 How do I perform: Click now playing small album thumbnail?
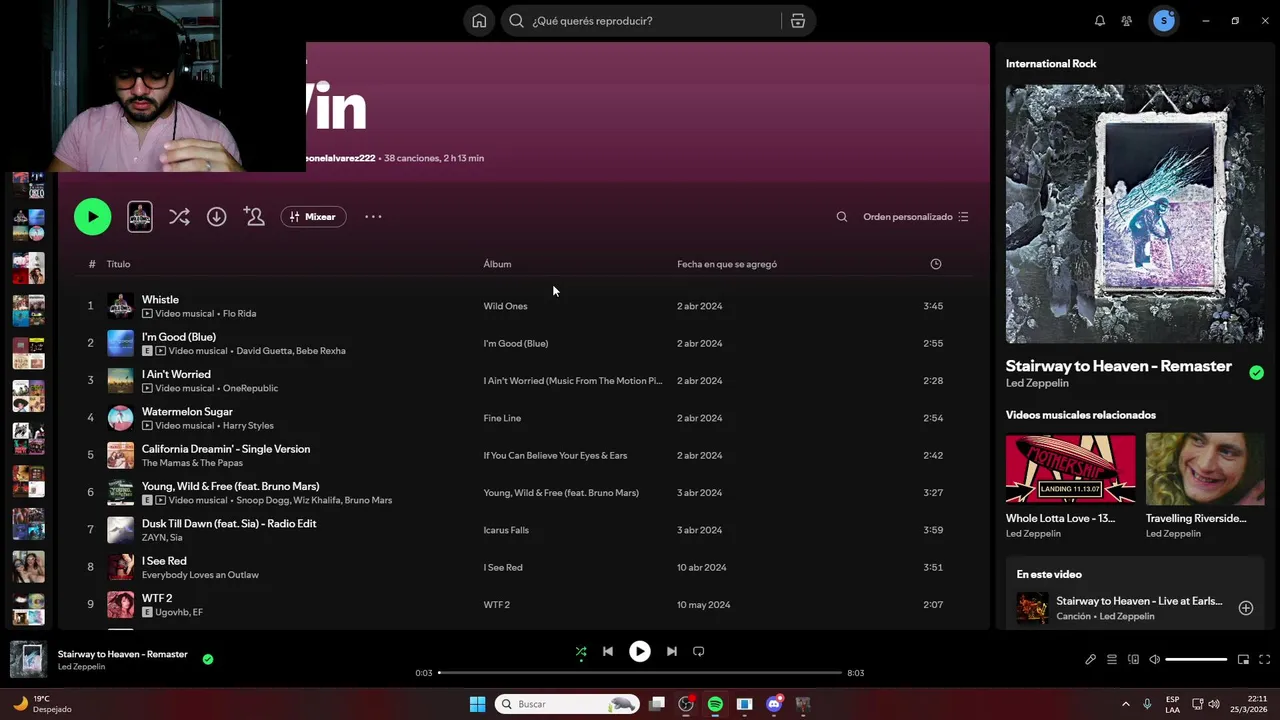(x=28, y=660)
